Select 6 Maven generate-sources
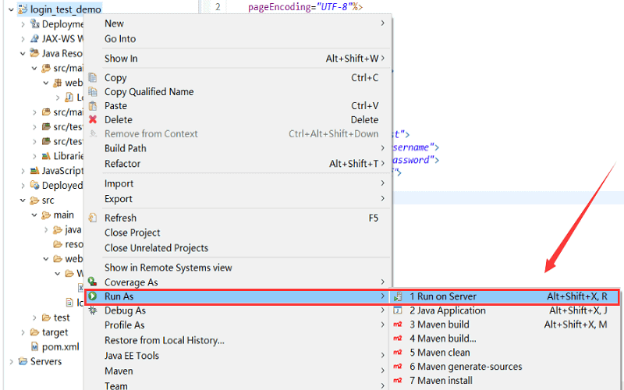 point(504,367)
